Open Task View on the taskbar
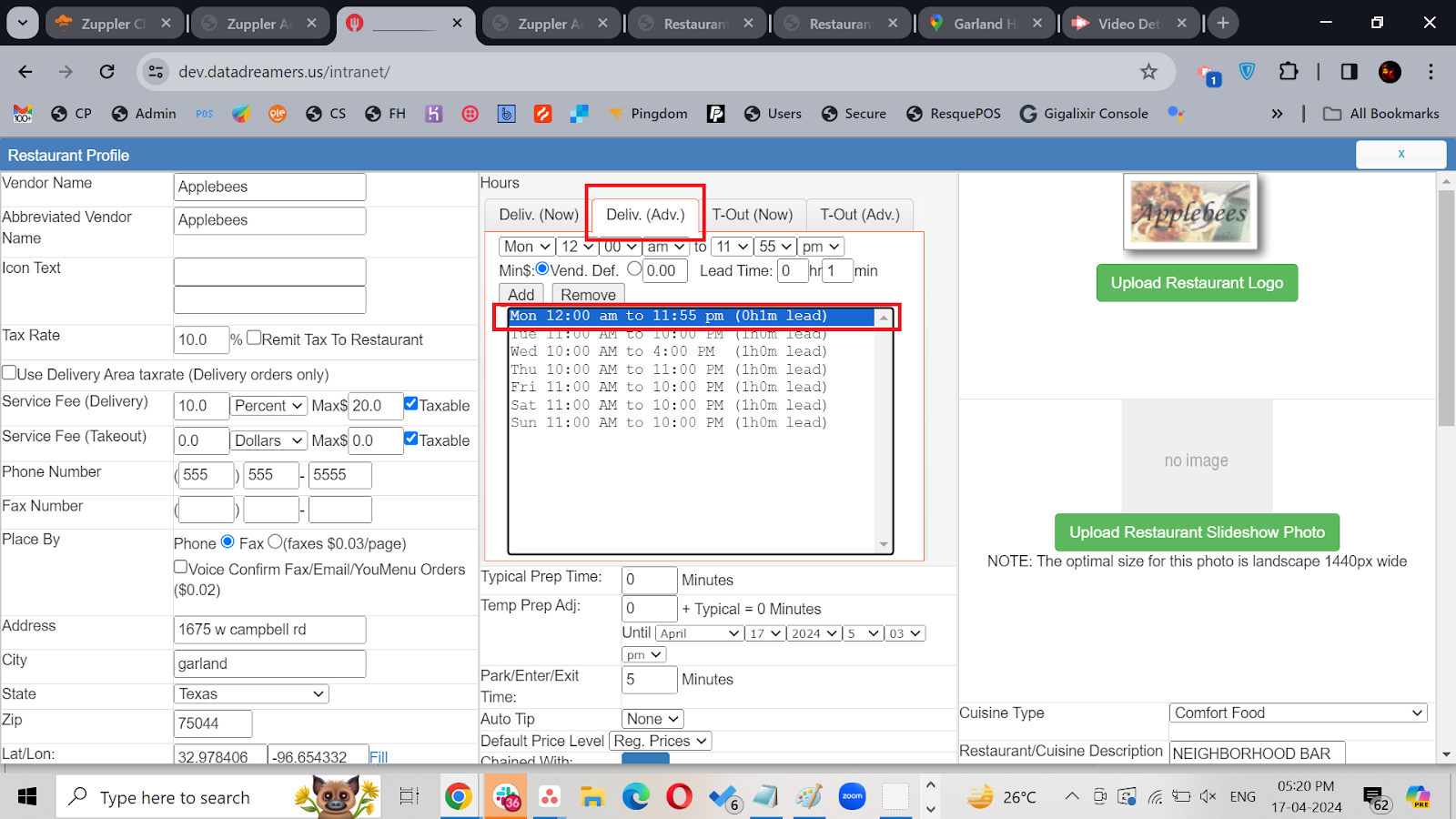This screenshot has width=1456, height=819. (x=409, y=797)
